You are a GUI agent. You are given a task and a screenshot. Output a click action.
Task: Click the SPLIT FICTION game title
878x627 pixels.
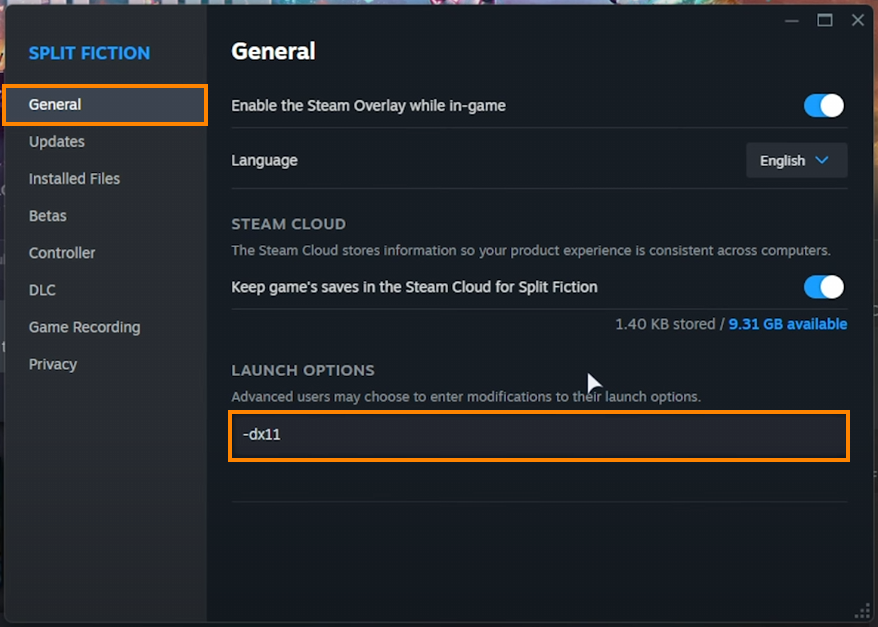pos(90,53)
